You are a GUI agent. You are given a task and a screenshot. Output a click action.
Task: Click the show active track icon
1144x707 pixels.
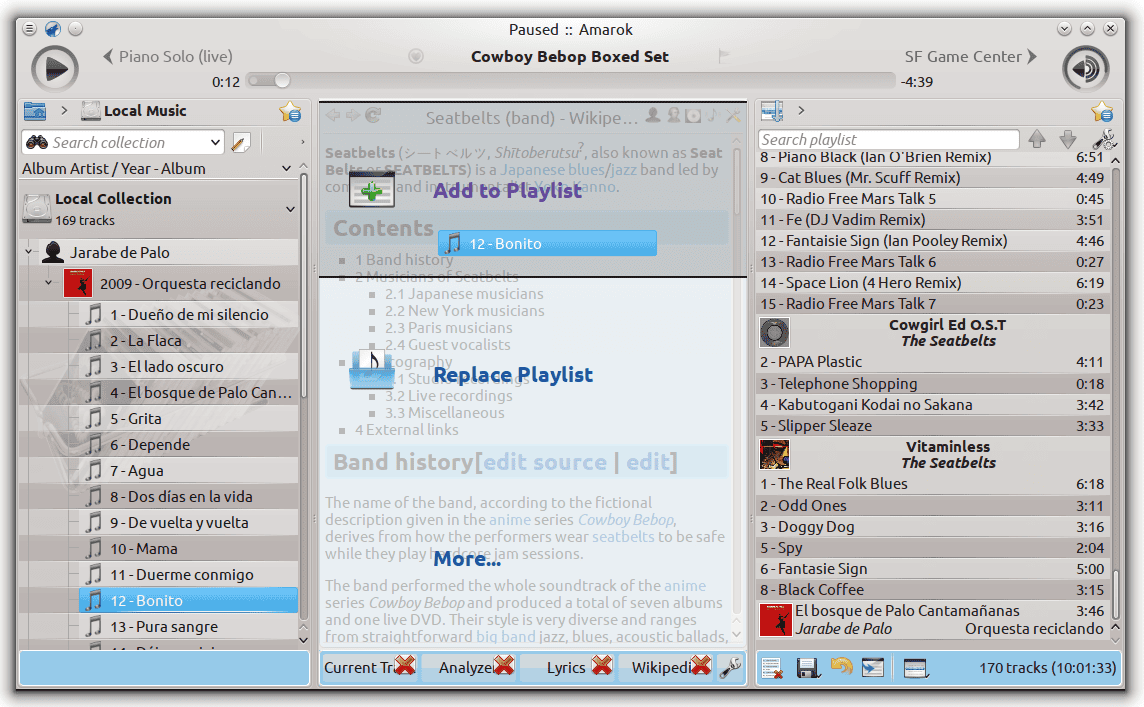point(873,668)
